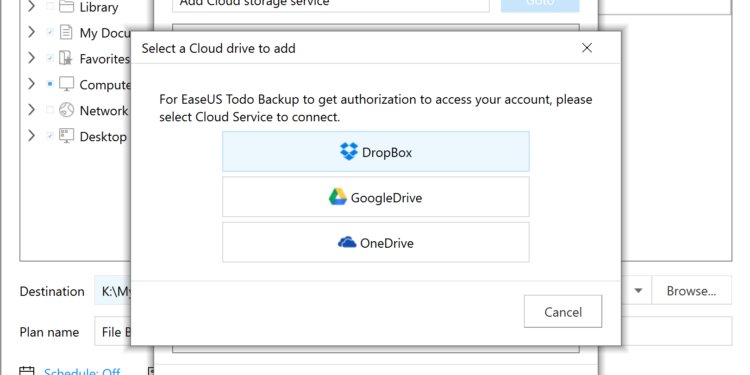Screen dimensions: 750x375
Task: Click the Library folder icon
Action: coord(66,6)
